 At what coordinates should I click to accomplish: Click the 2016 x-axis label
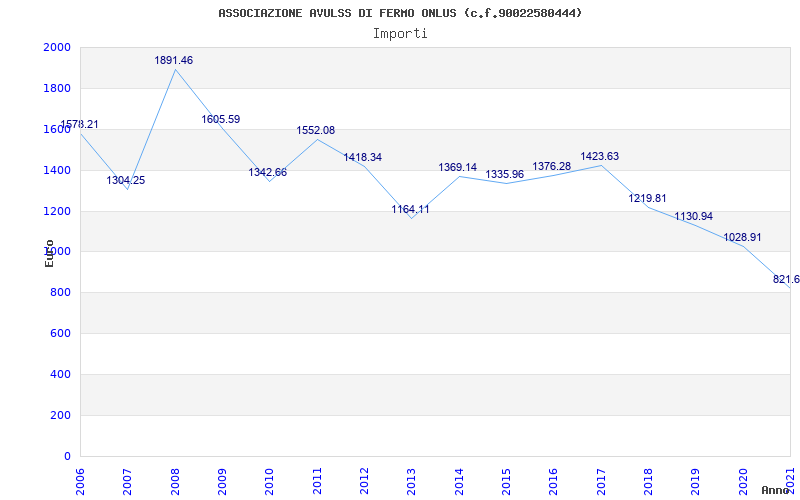(x=554, y=482)
